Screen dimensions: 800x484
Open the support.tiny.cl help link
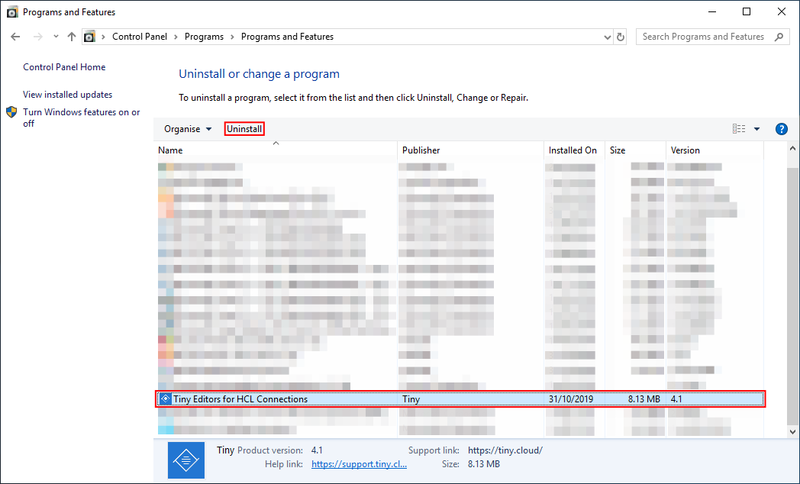click(359, 464)
